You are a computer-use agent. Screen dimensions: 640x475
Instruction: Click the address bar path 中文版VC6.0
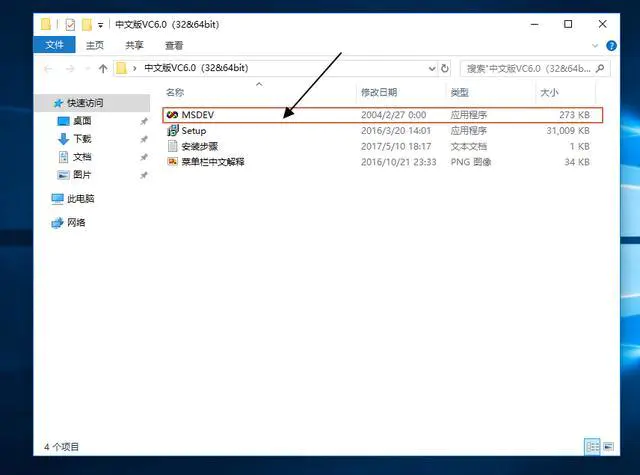point(196,68)
